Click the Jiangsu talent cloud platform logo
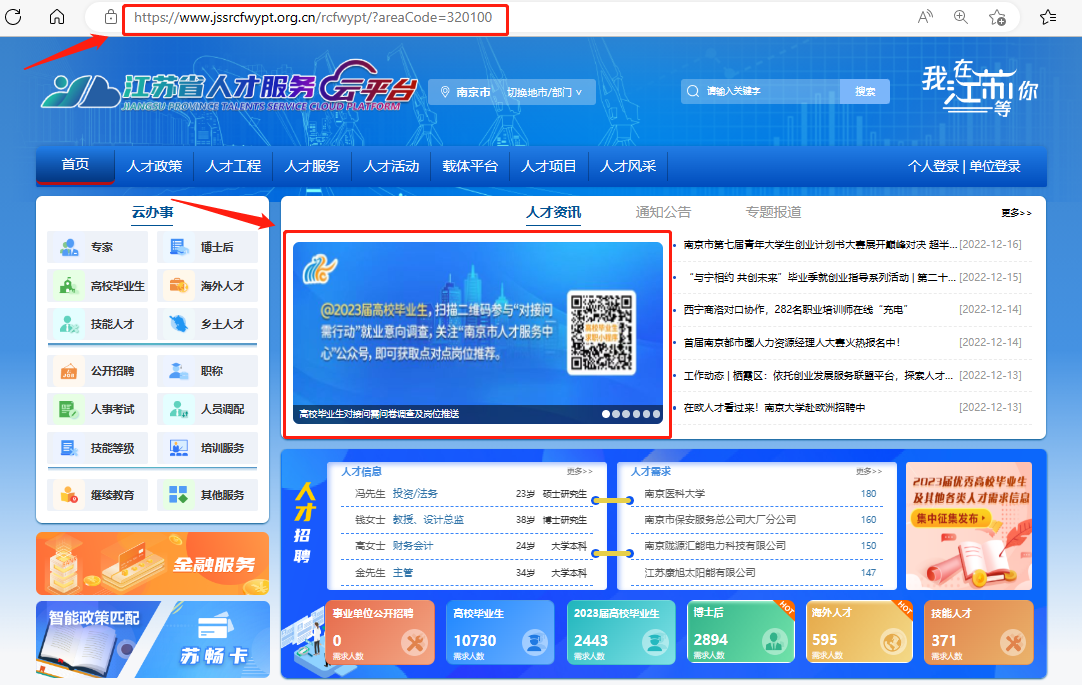Viewport: 1082px width, 685px height. click(x=230, y=86)
